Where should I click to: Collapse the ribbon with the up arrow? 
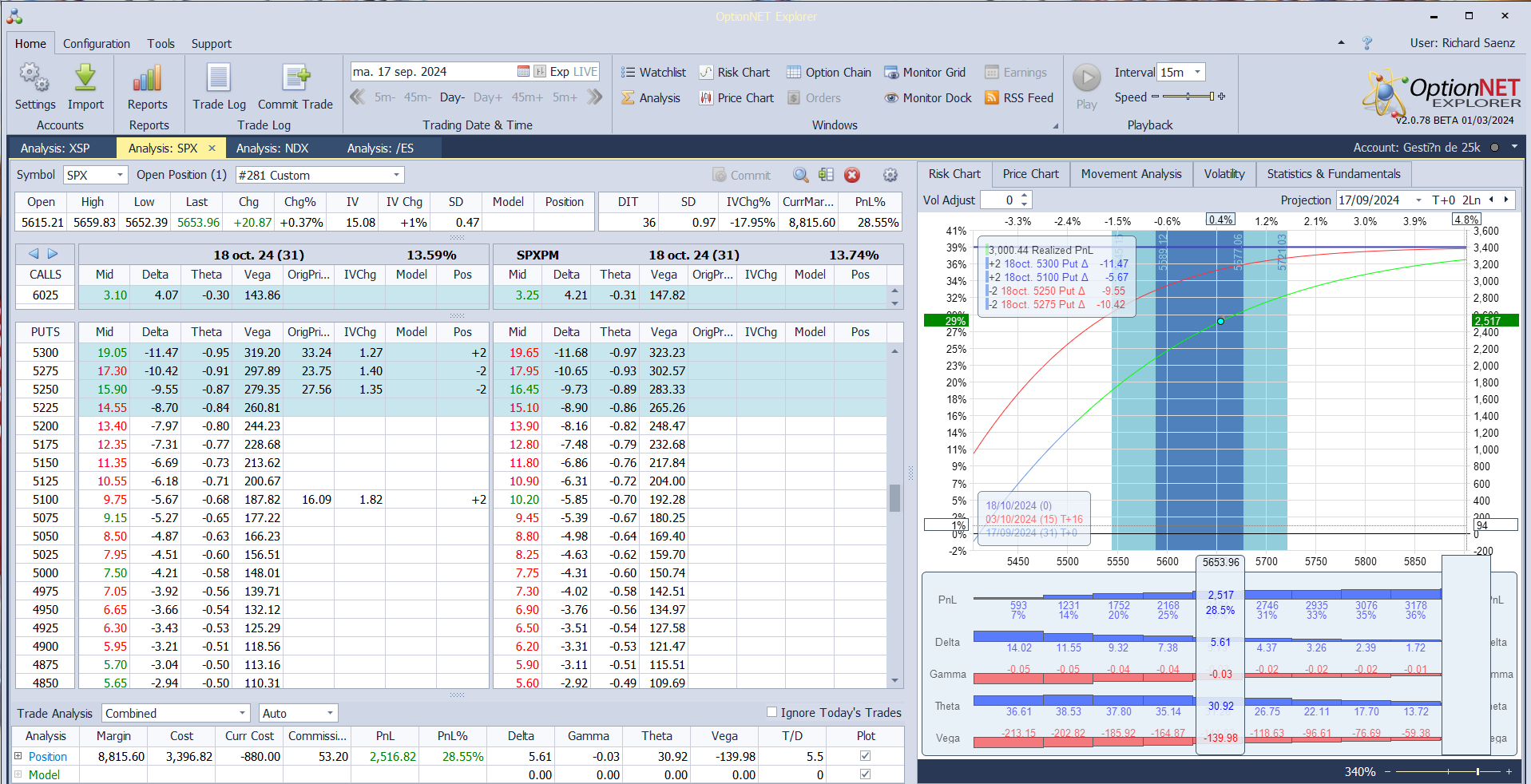(1341, 43)
